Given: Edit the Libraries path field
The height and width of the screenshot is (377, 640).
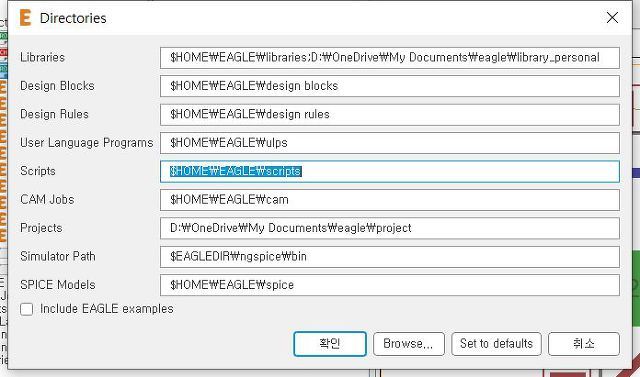Looking at the screenshot, I should click(x=390, y=58).
